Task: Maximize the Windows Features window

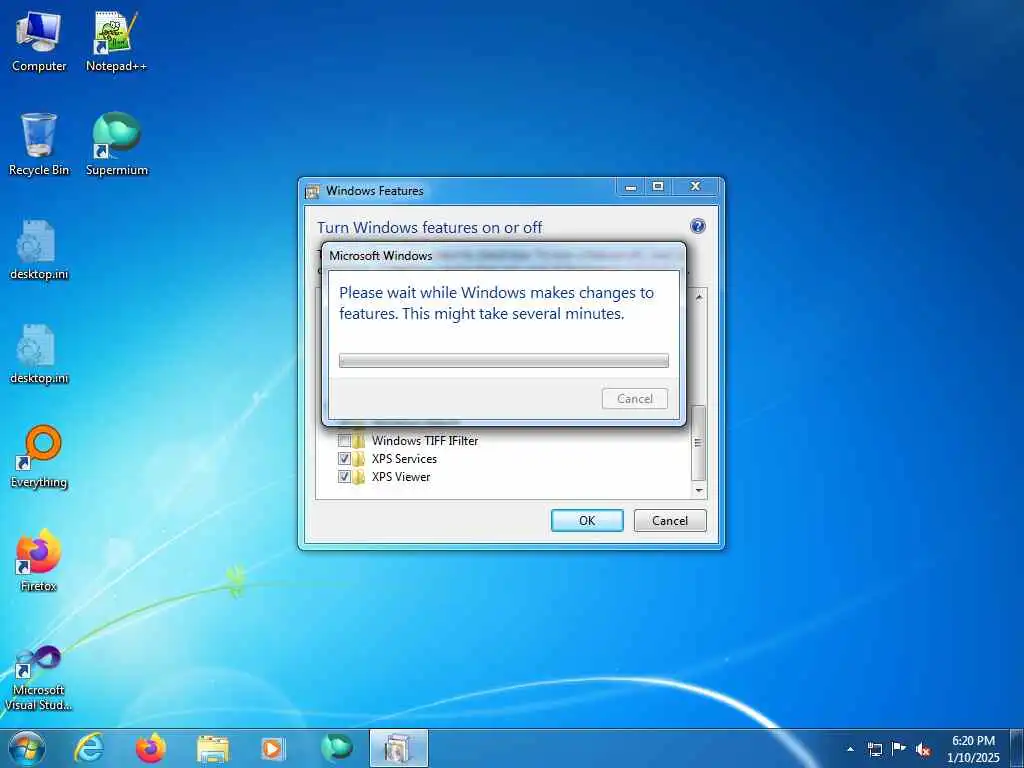Action: point(658,187)
